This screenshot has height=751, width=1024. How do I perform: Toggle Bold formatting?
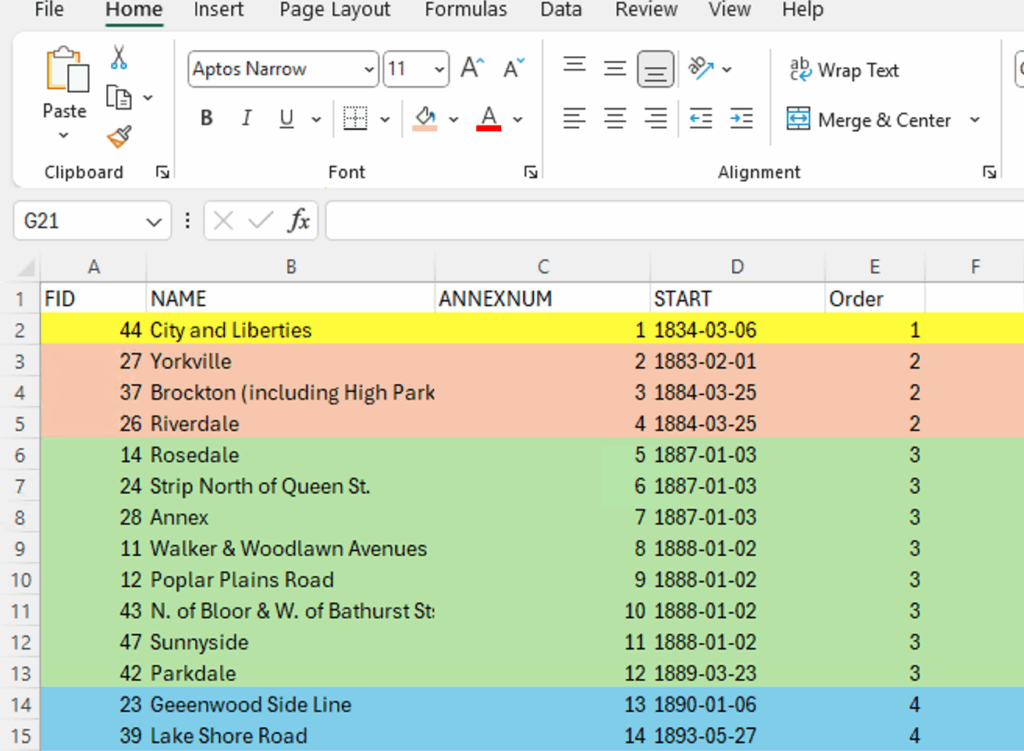tap(207, 119)
